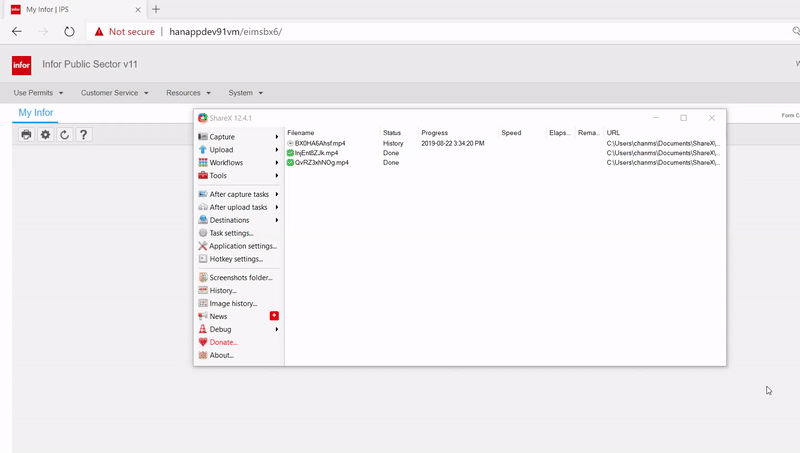This screenshot has width=800, height=453.
Task: Click the browser address bar URL
Action: pyautogui.click(x=226, y=32)
